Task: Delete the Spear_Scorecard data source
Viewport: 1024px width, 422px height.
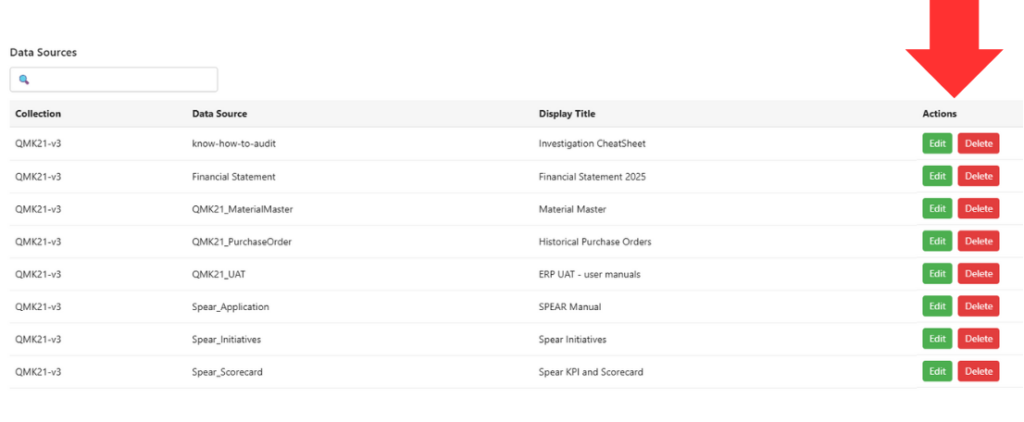Action: (x=978, y=371)
